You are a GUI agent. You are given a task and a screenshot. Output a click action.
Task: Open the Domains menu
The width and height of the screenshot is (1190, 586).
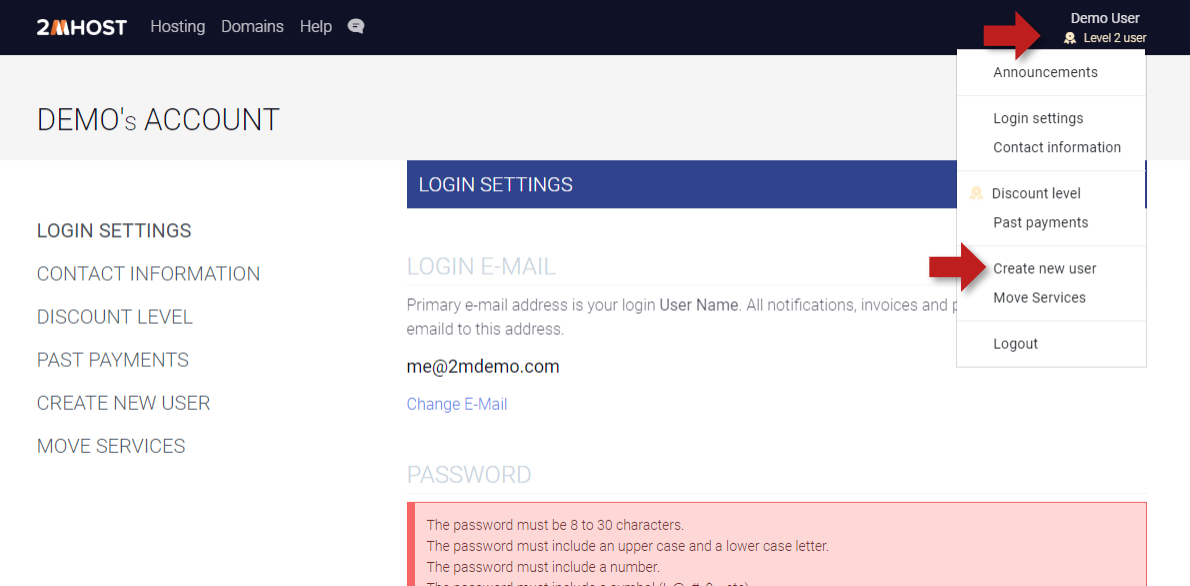point(252,27)
